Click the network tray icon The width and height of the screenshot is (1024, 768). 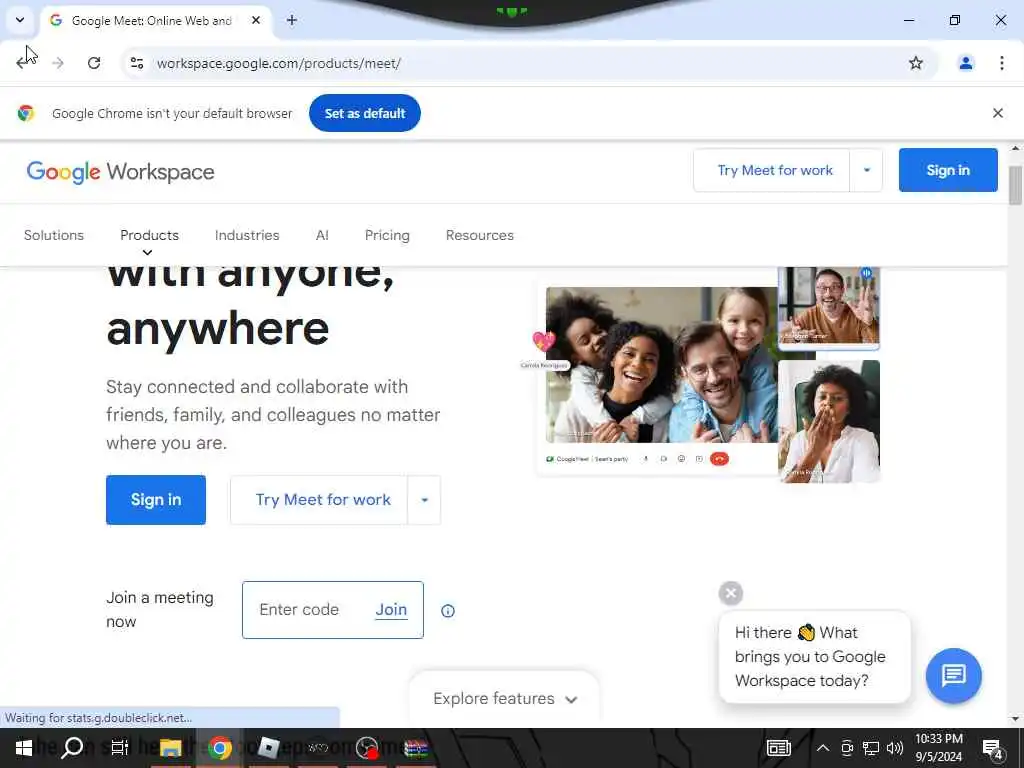pos(871,748)
